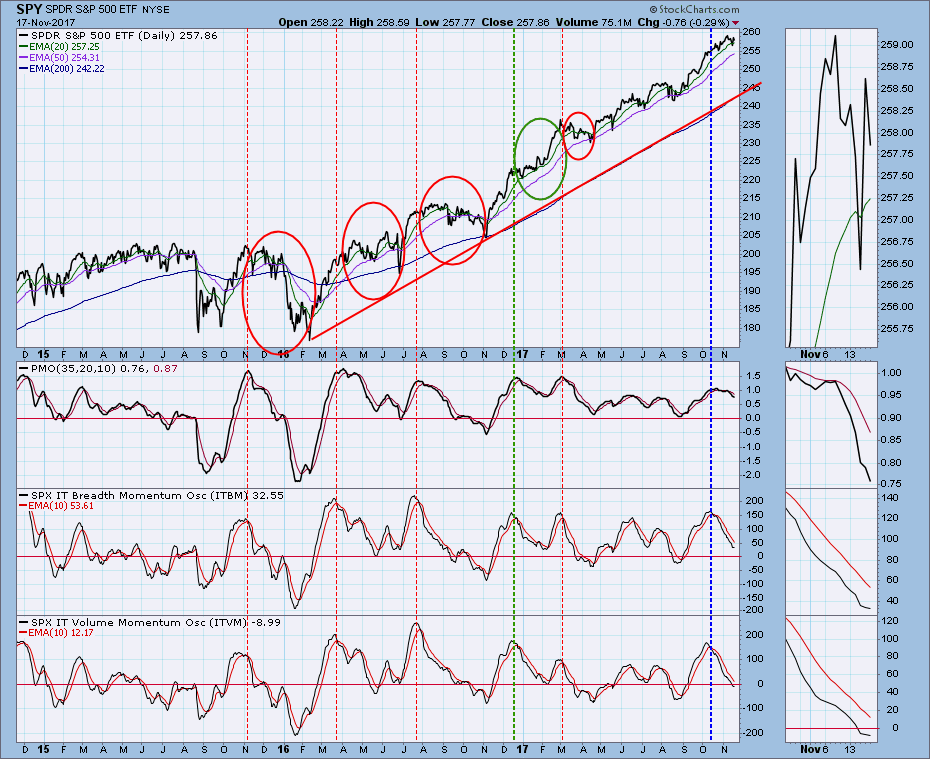Click the EMA(20) 257.25 legend entry
930x759 pixels.
(x=59, y=46)
